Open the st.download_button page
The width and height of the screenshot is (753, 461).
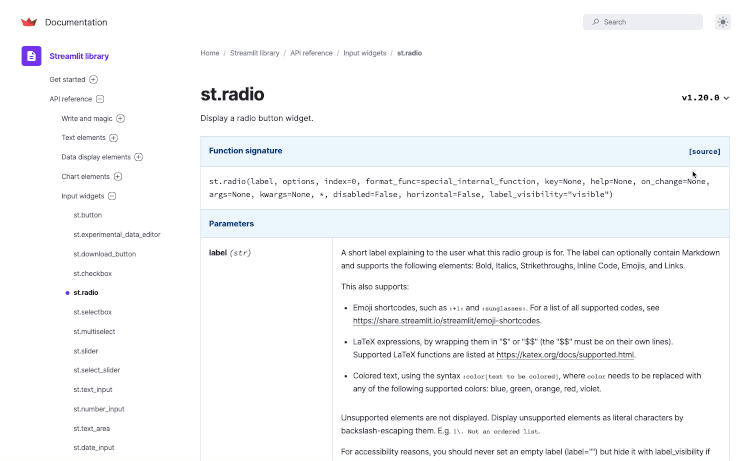(105, 254)
